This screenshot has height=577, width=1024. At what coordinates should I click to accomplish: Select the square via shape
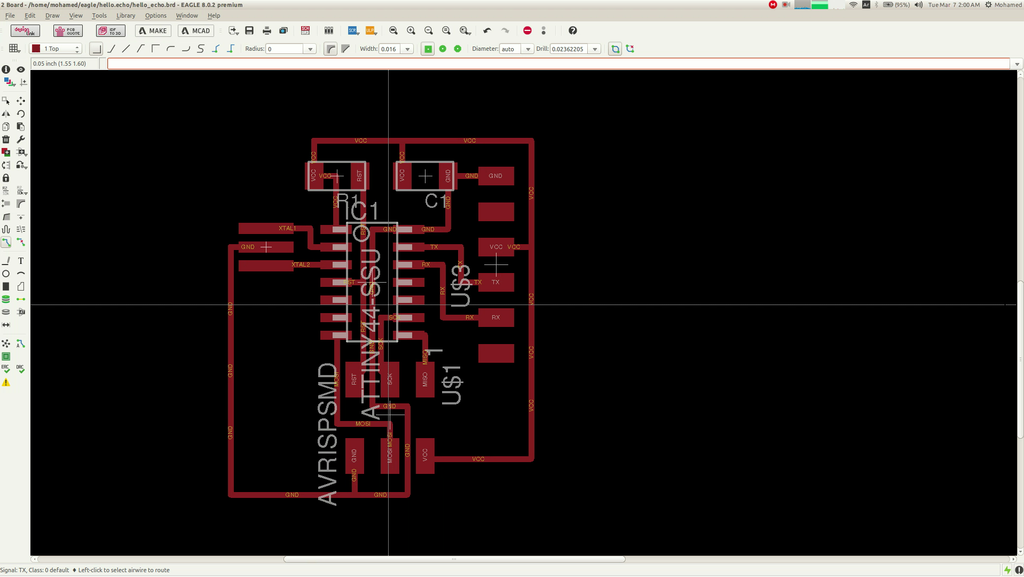click(428, 49)
